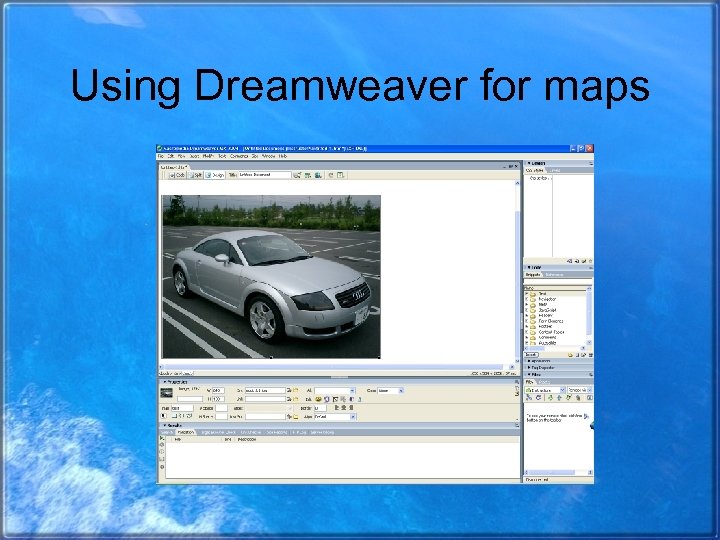Screen dimensions: 720x540
Task: Click the Run validation play icon
Action: [x=162, y=439]
